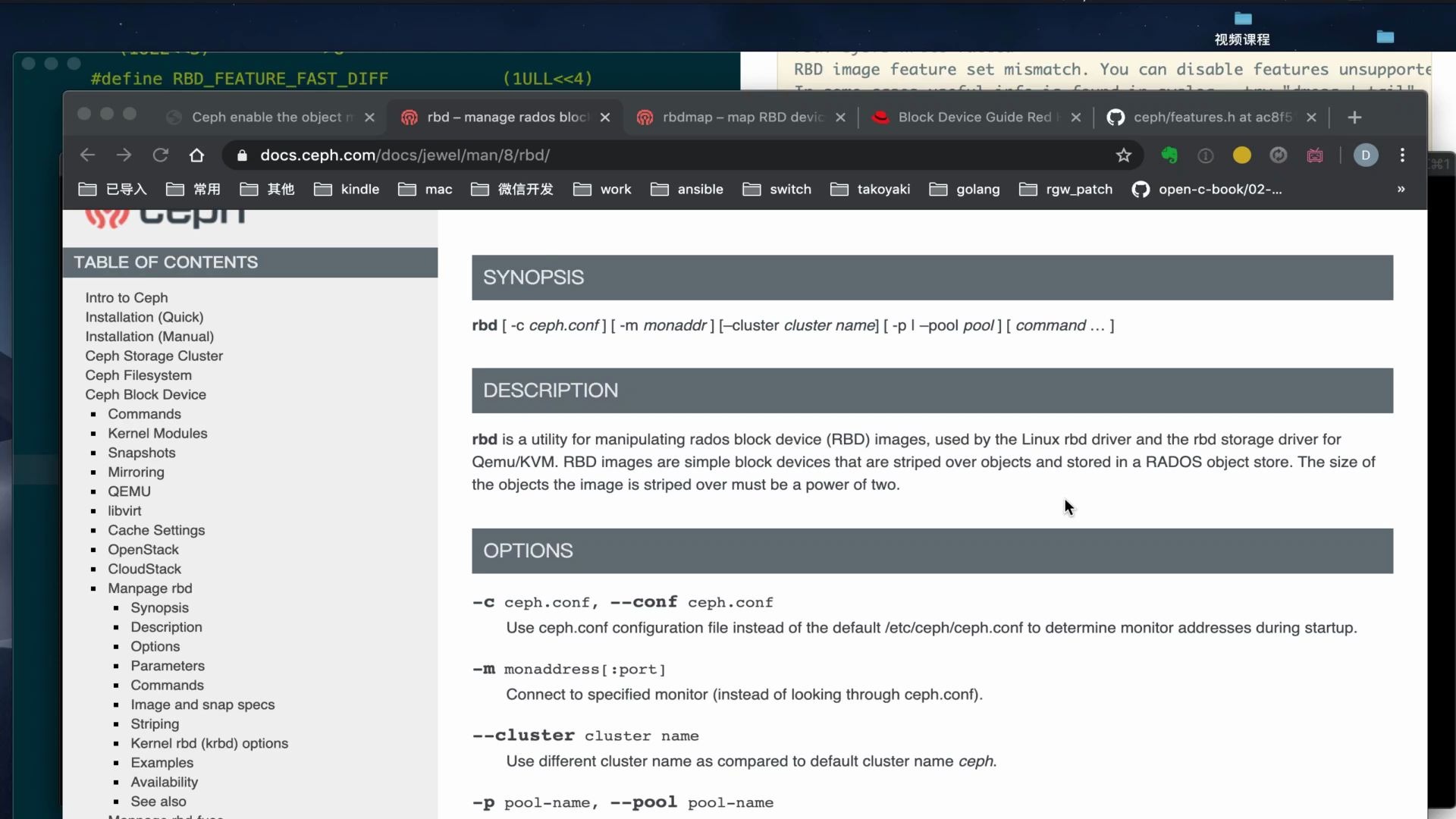Open 'Cache Settings' contents entry

click(x=156, y=530)
